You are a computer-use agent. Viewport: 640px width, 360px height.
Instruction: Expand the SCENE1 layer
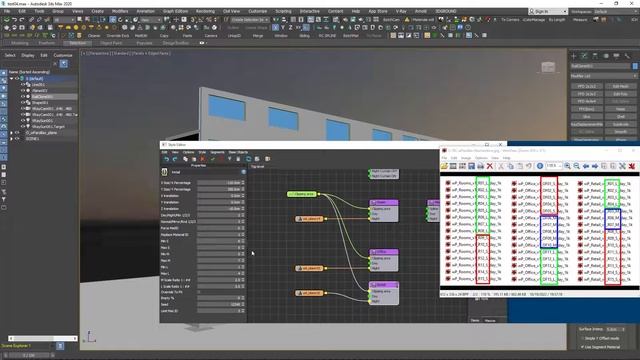coord(11,139)
